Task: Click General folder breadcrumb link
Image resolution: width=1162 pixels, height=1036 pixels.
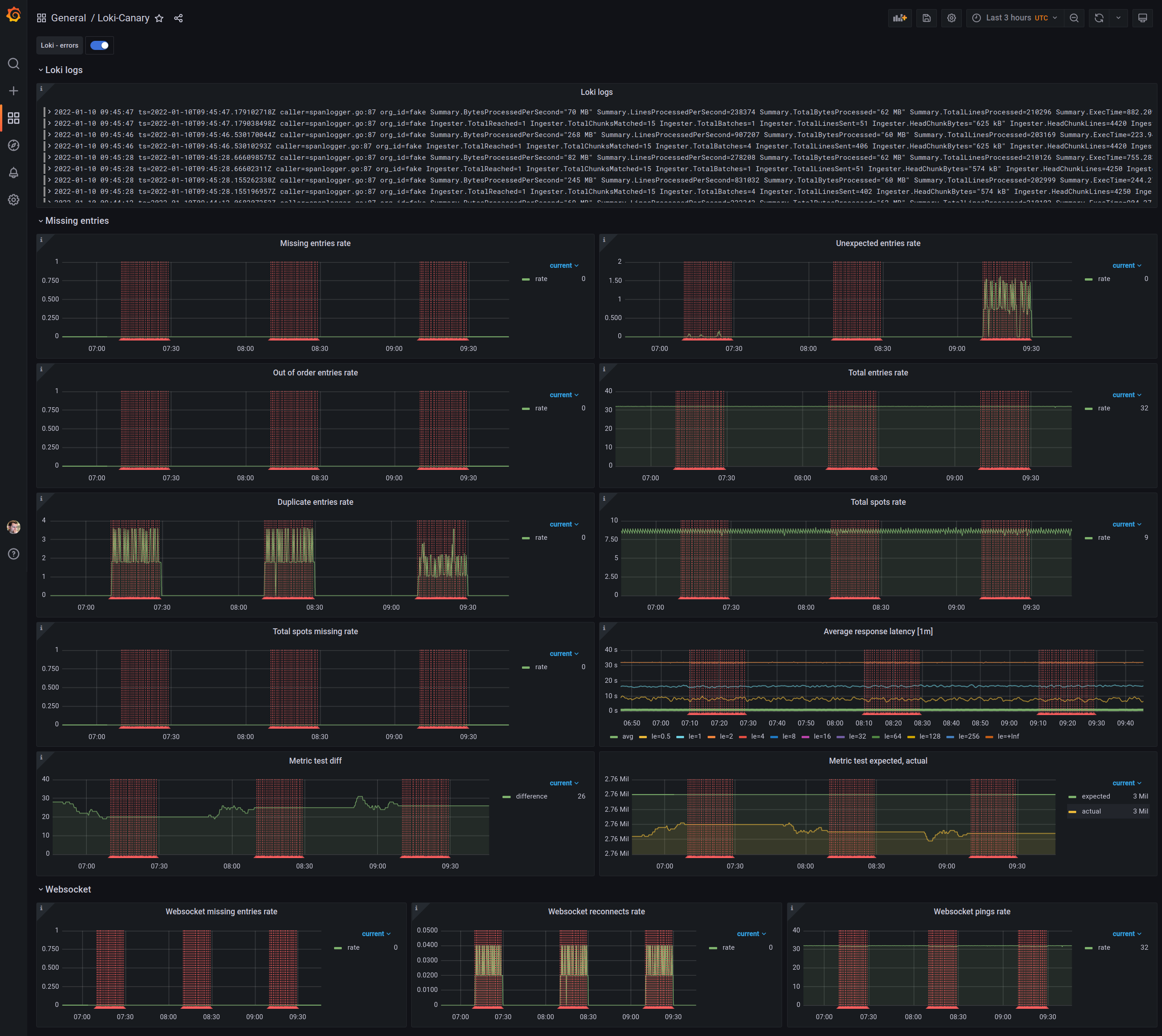Action: pyautogui.click(x=68, y=18)
